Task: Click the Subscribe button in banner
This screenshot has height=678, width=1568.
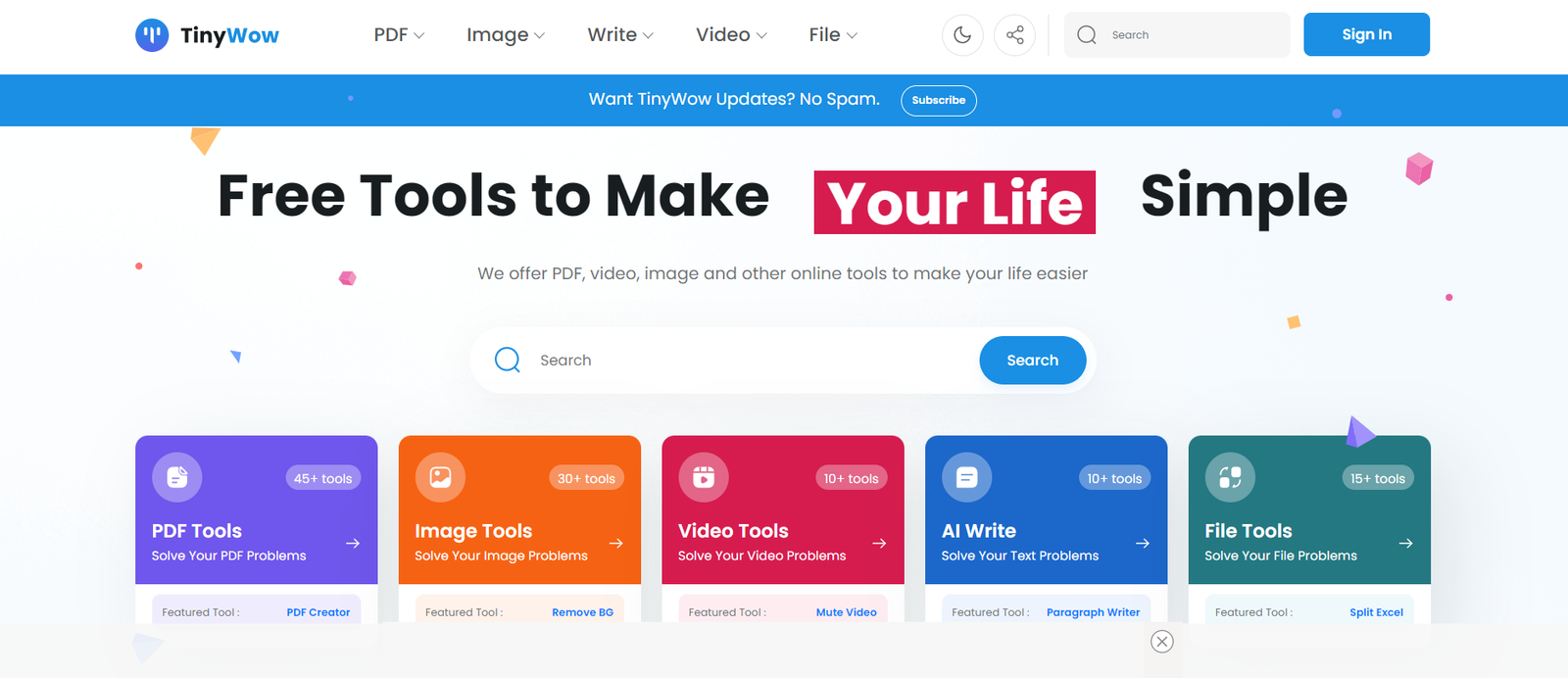Action: [938, 100]
